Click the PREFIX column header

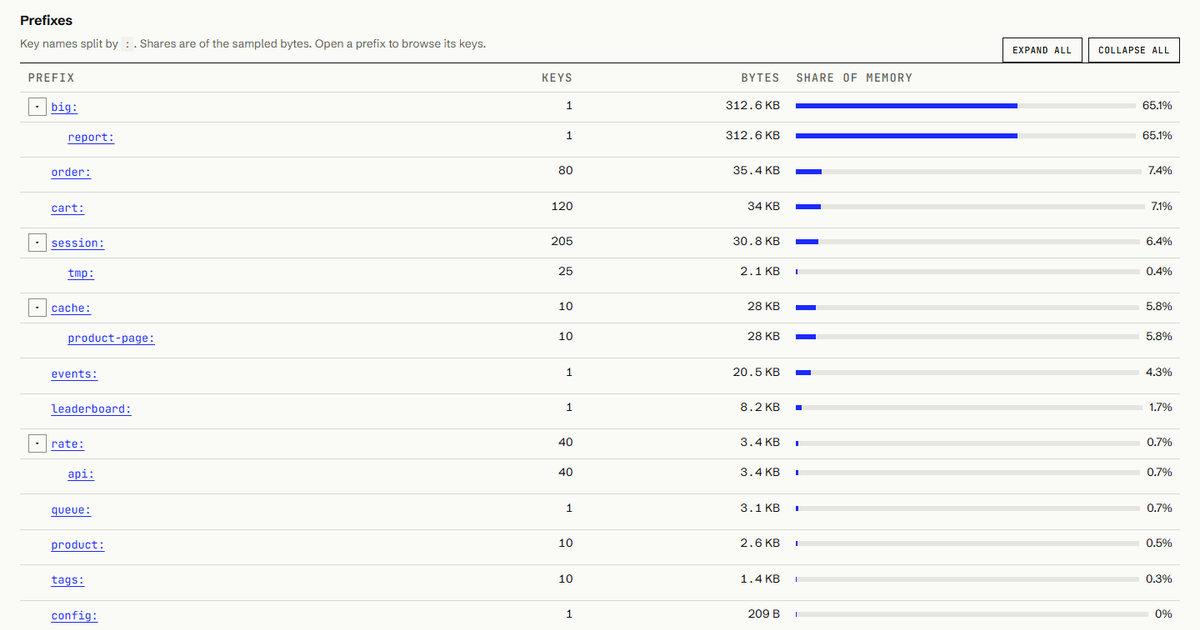[51, 78]
